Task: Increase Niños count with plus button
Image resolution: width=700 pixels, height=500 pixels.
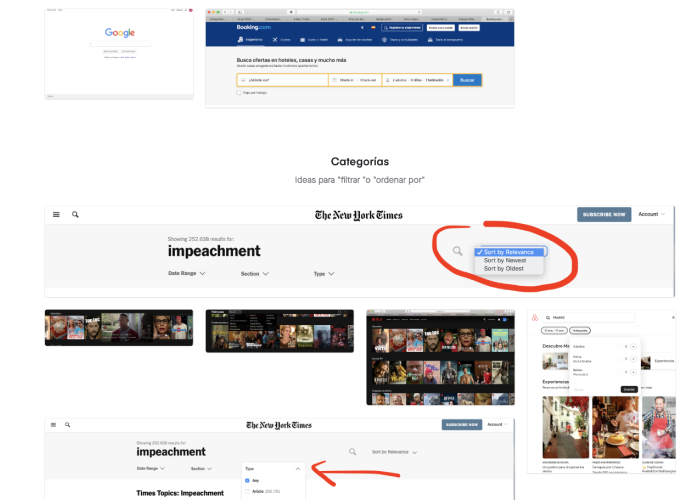Action: (x=633, y=359)
